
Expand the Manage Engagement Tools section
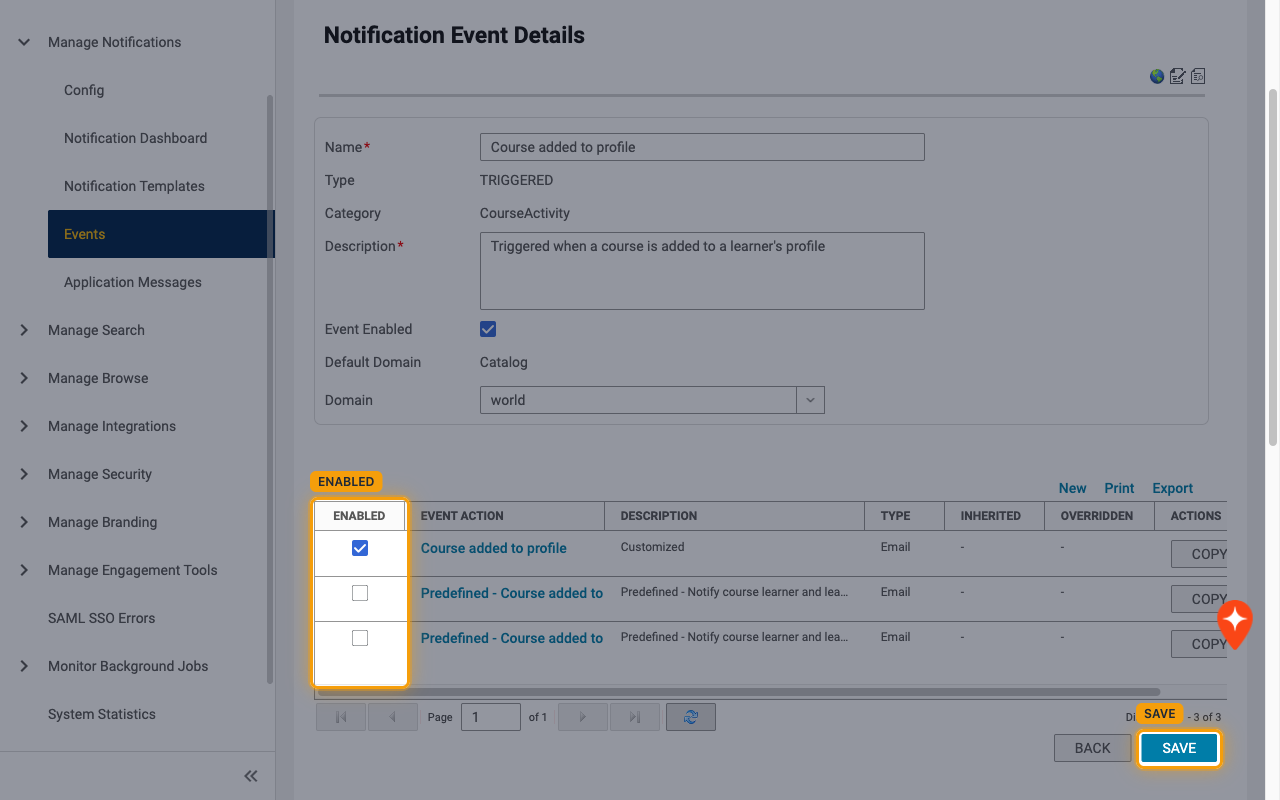pos(24,570)
